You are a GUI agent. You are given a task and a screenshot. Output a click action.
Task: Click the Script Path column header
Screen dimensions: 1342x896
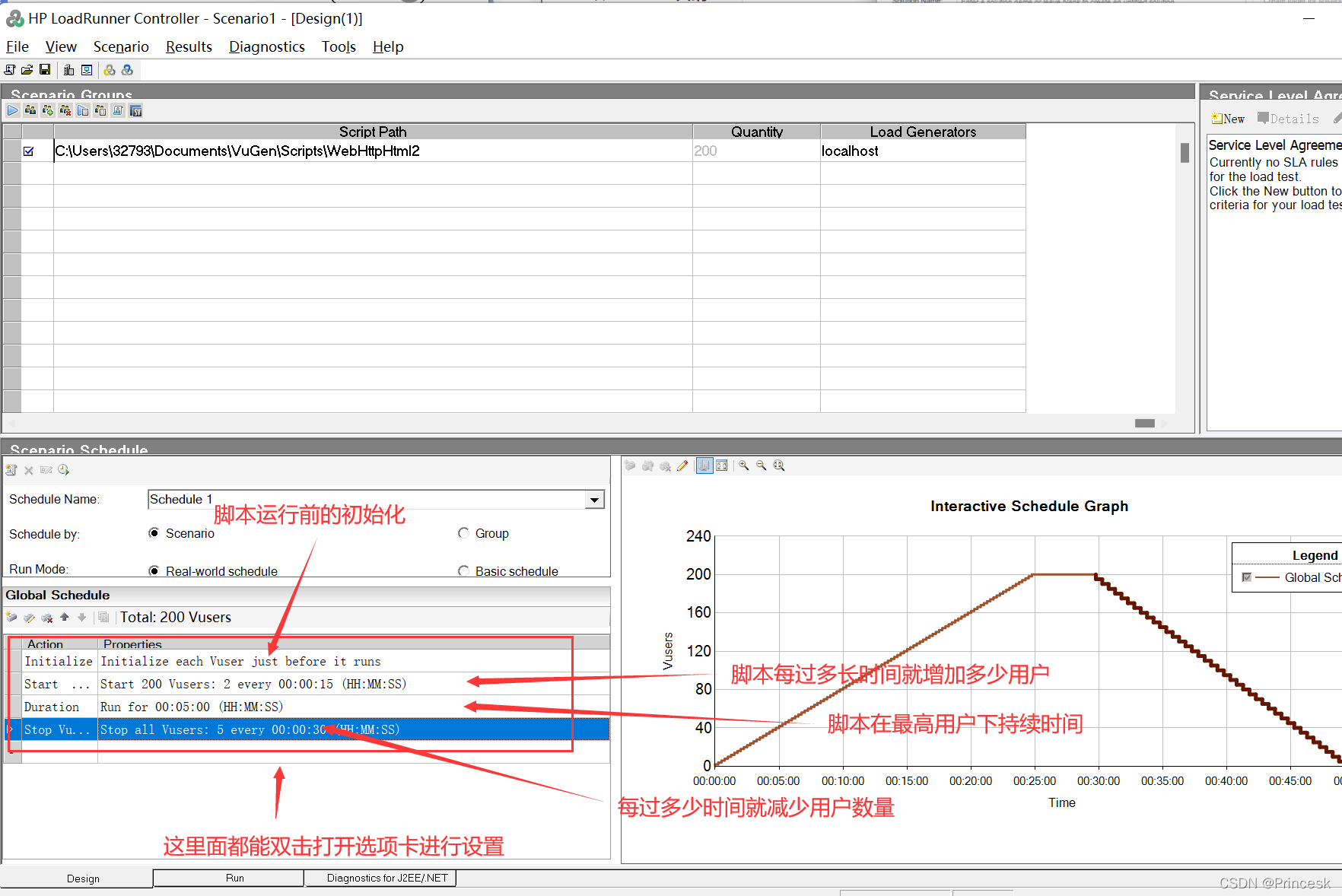[373, 132]
